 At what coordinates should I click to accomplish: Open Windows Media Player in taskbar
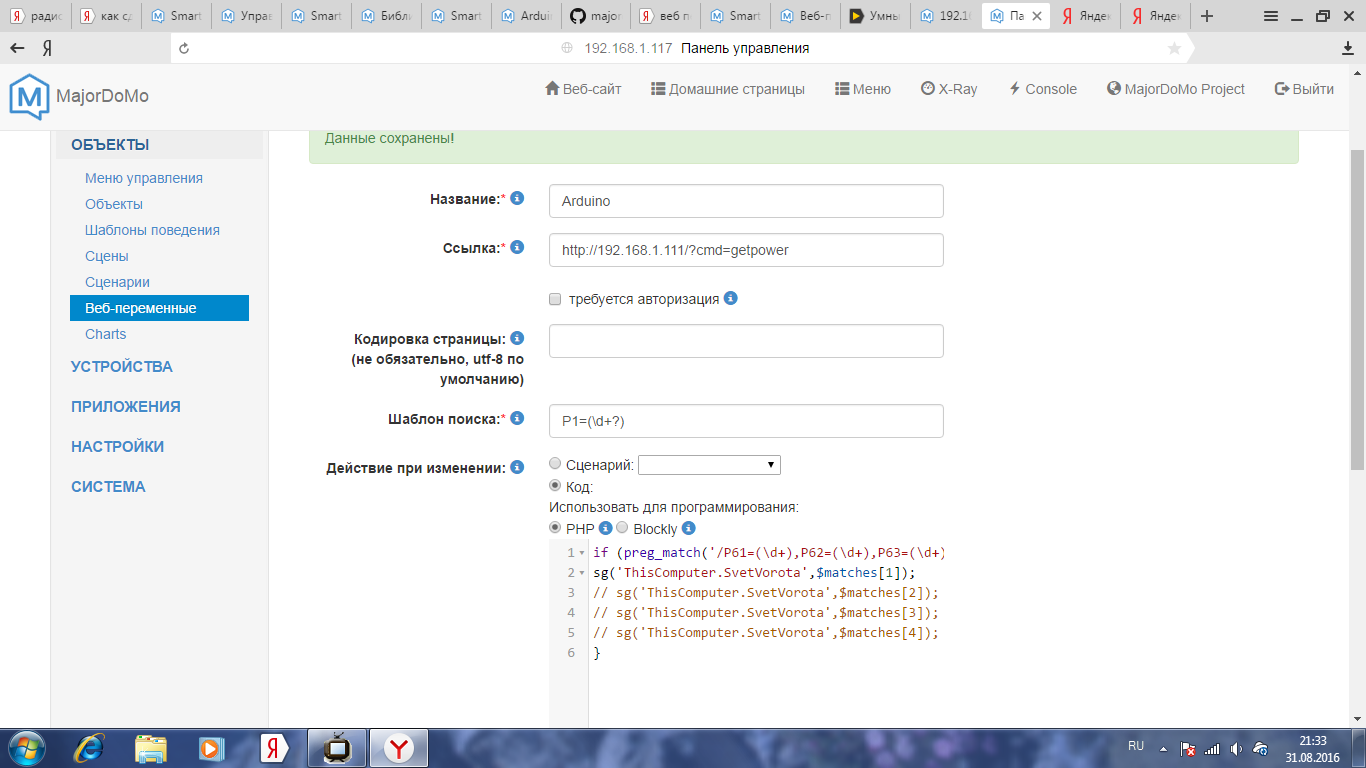click(210, 747)
